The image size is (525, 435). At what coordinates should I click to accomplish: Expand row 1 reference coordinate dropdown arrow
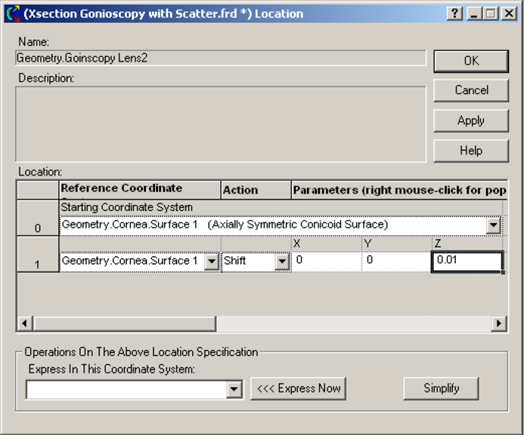[x=212, y=261]
